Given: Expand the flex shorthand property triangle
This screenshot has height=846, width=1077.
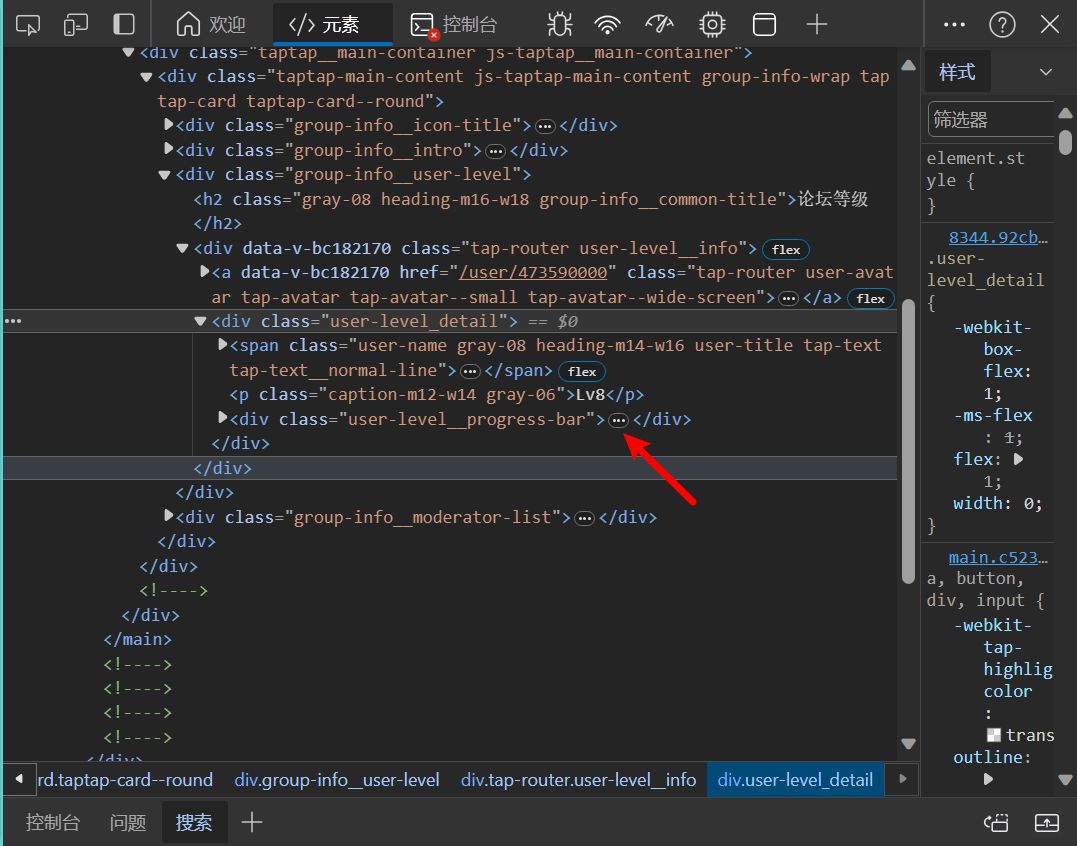Looking at the screenshot, I should pos(1019,459).
